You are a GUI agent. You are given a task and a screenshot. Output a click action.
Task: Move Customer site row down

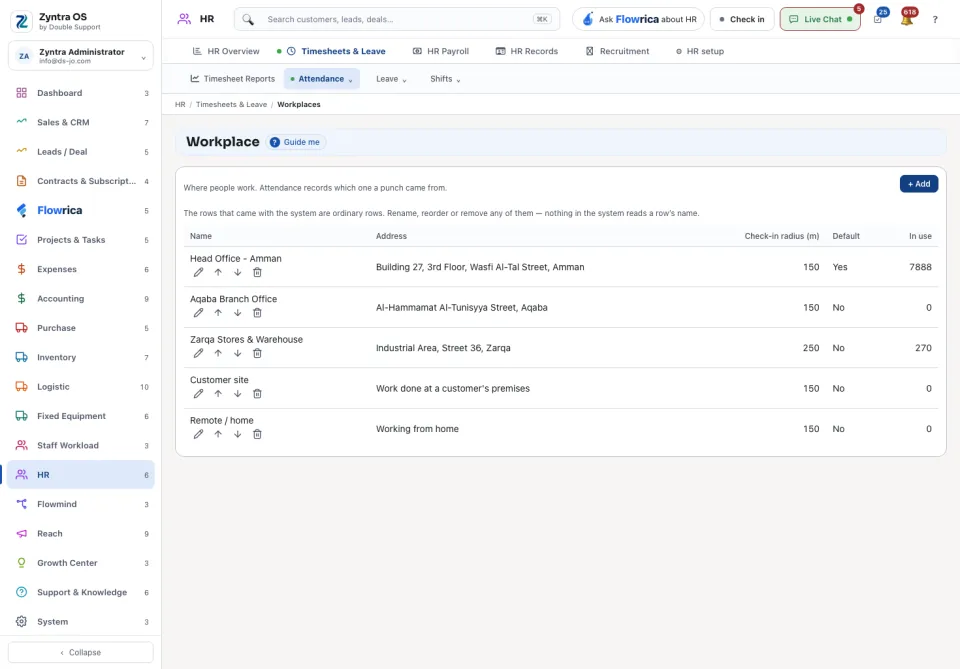(x=238, y=394)
